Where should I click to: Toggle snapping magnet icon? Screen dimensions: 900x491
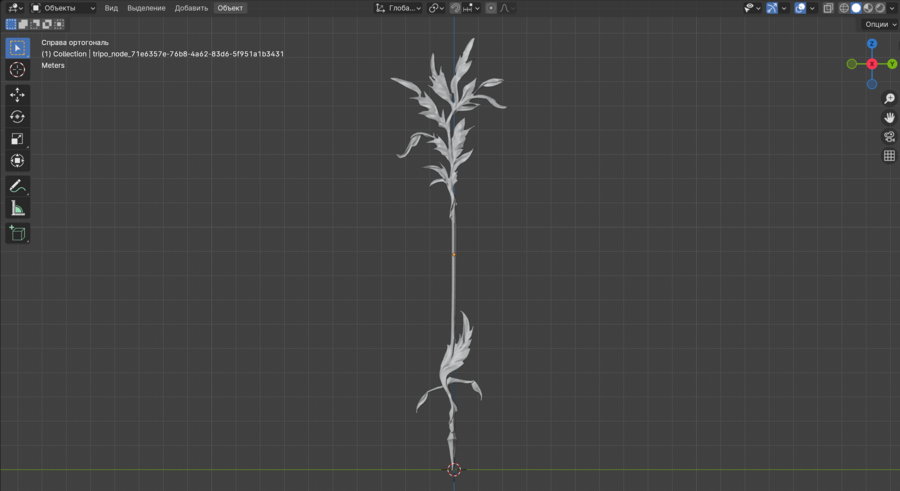pos(455,8)
